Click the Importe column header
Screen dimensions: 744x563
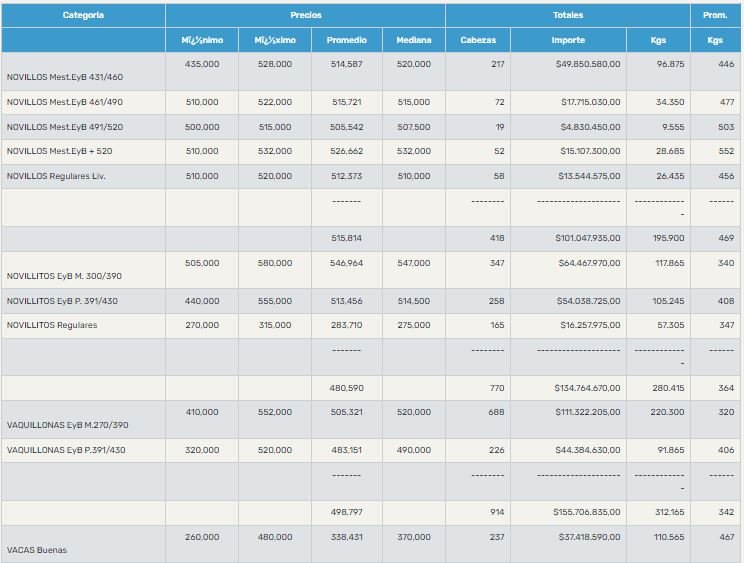568,40
